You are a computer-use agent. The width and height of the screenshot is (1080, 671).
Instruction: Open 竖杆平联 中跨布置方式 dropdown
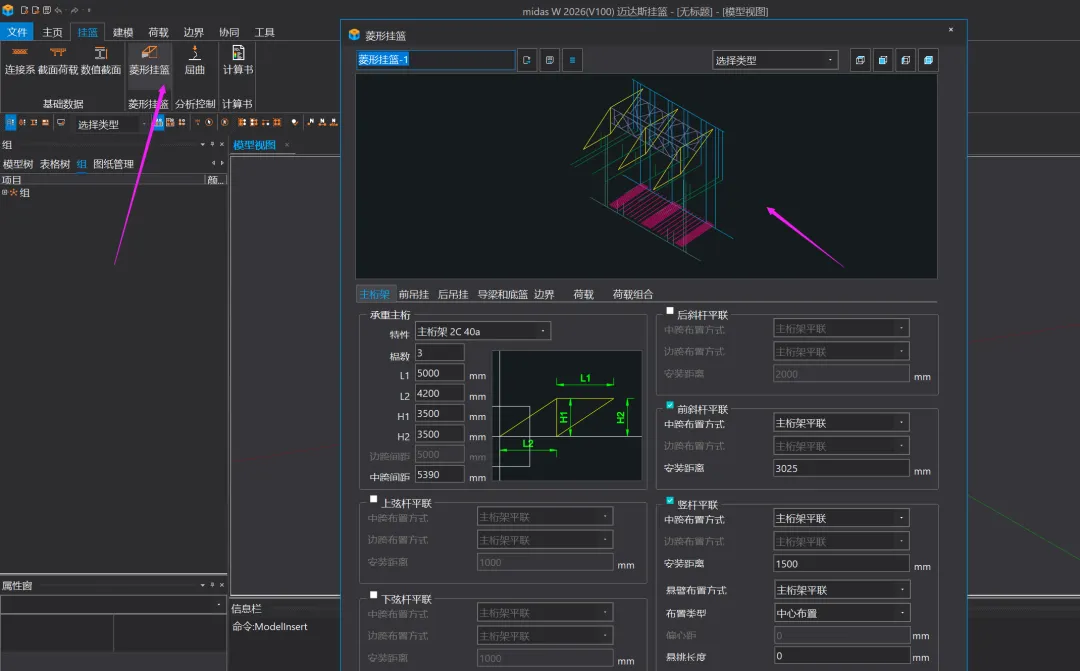841,518
